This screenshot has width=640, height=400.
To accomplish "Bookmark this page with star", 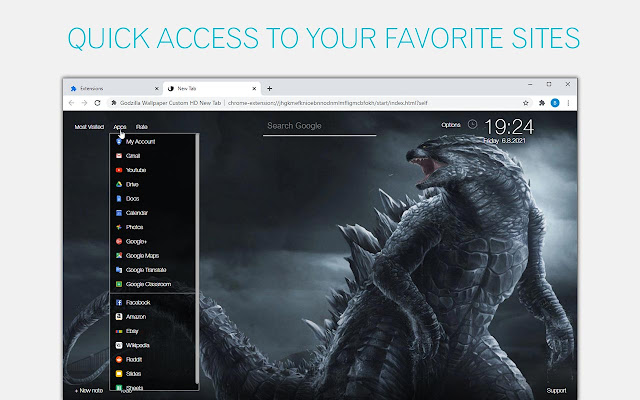I will (x=526, y=103).
